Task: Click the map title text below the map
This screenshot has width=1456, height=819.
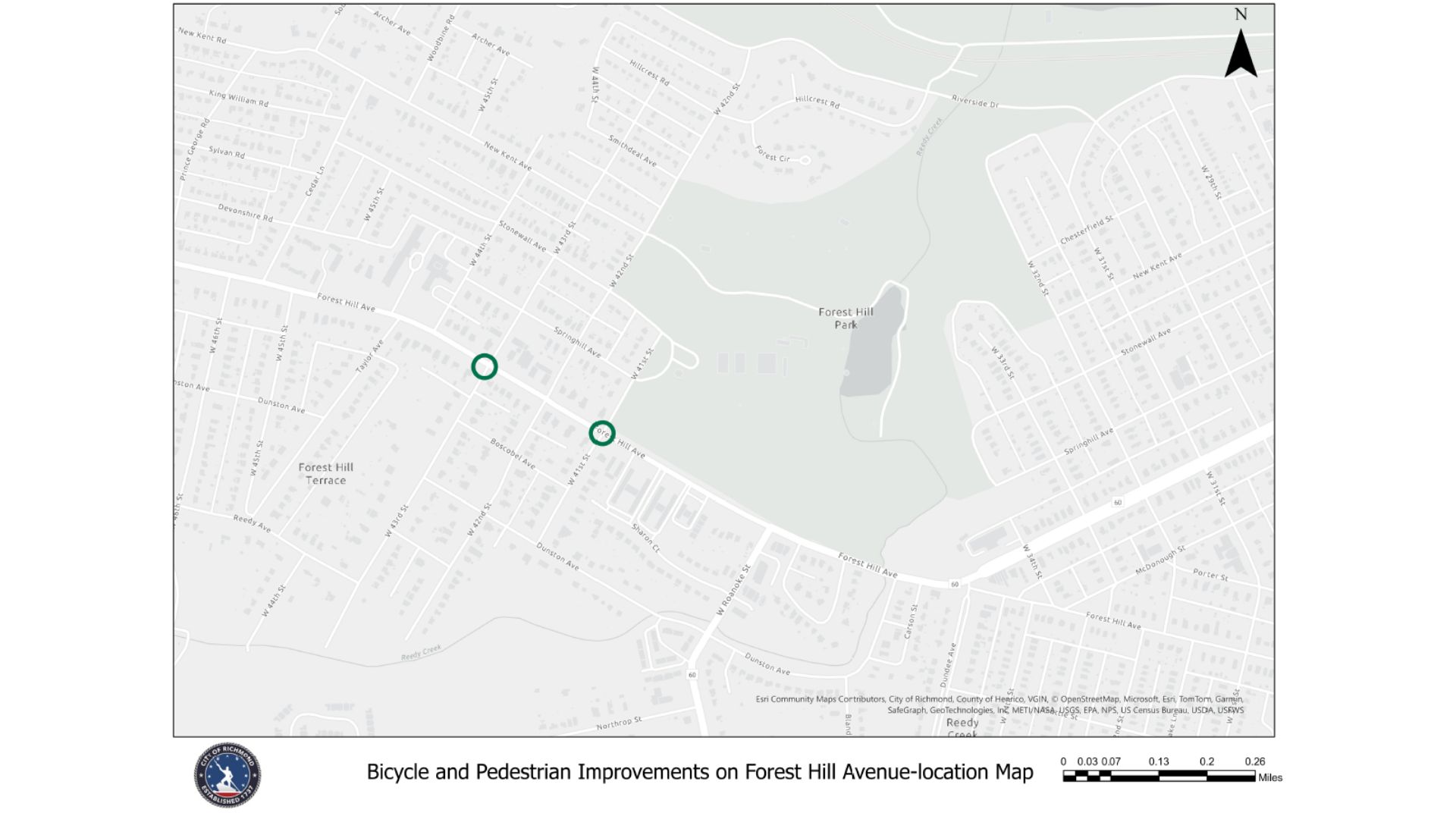Action: 699,772
